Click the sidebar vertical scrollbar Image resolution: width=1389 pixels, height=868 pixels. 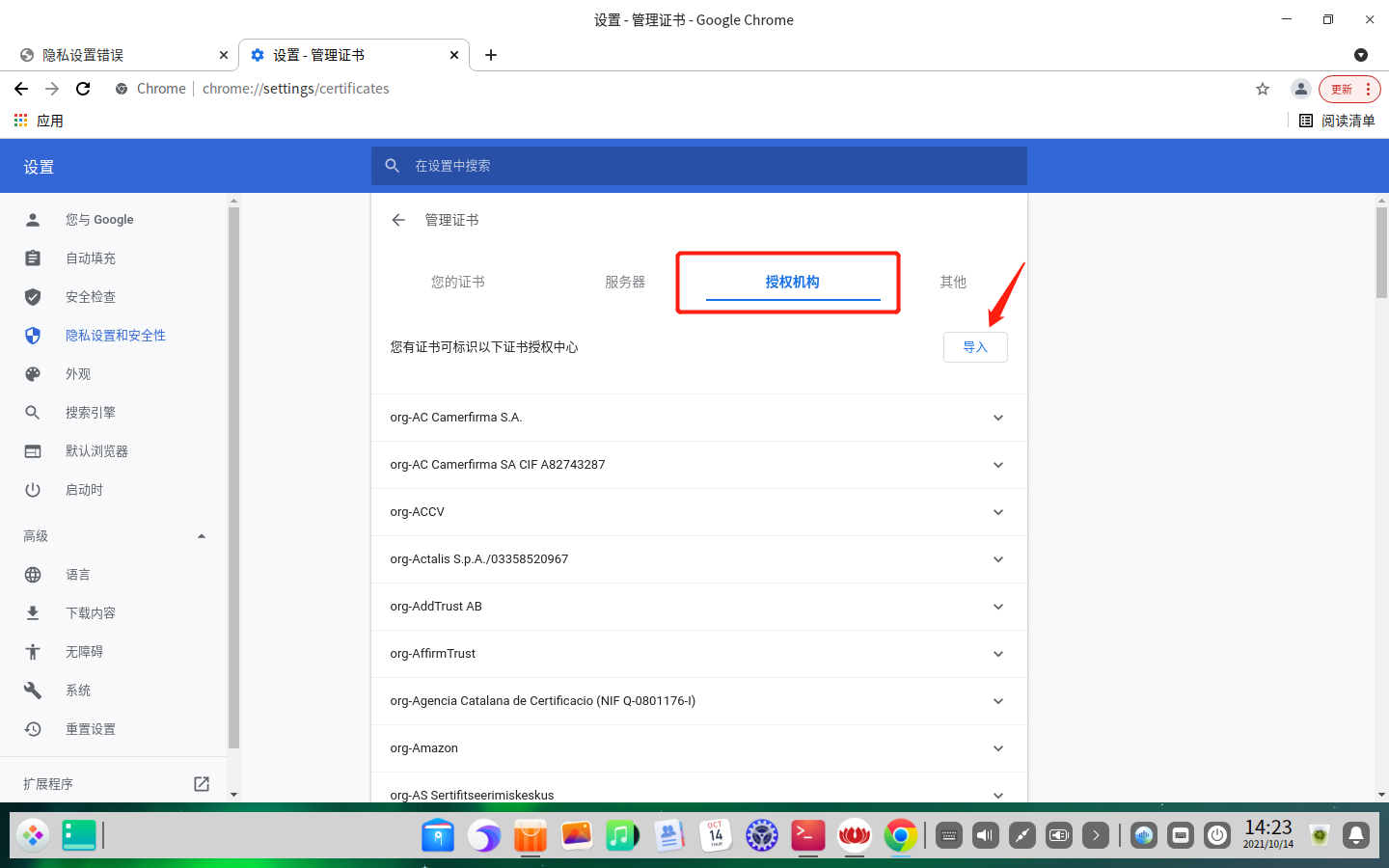click(233, 477)
